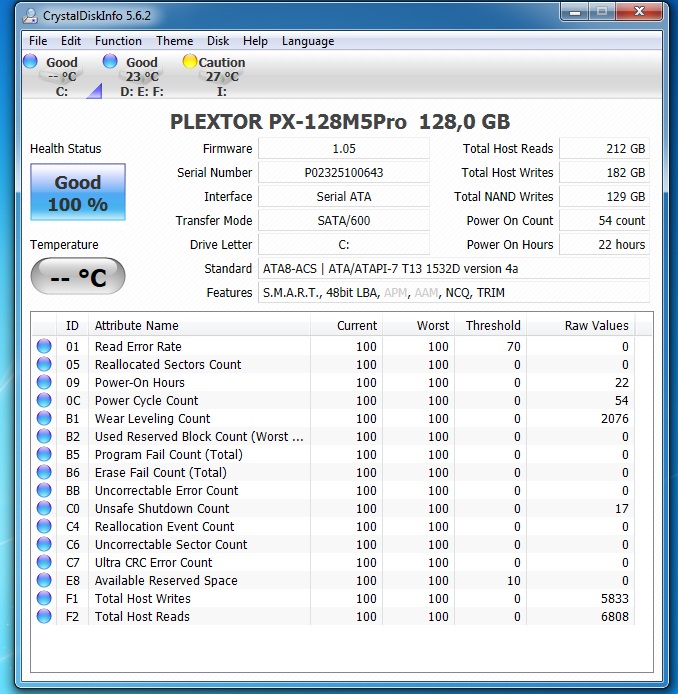
Task: Click the temperature display button
Action: 78,277
